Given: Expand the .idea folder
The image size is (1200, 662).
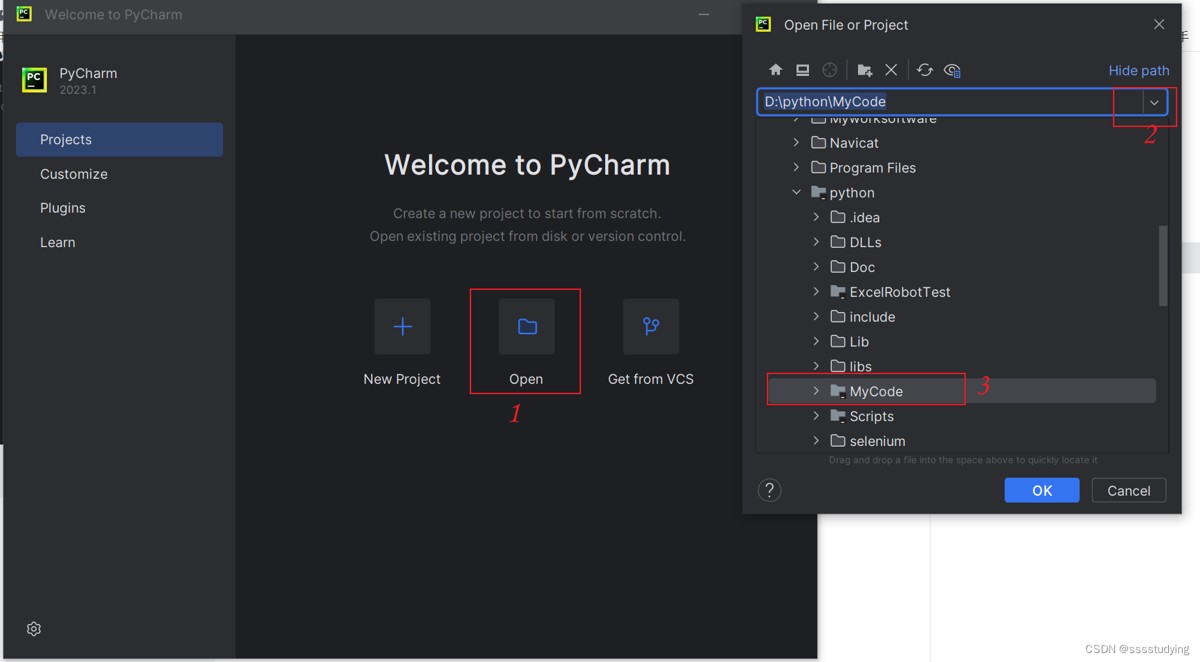Looking at the screenshot, I should 816,217.
